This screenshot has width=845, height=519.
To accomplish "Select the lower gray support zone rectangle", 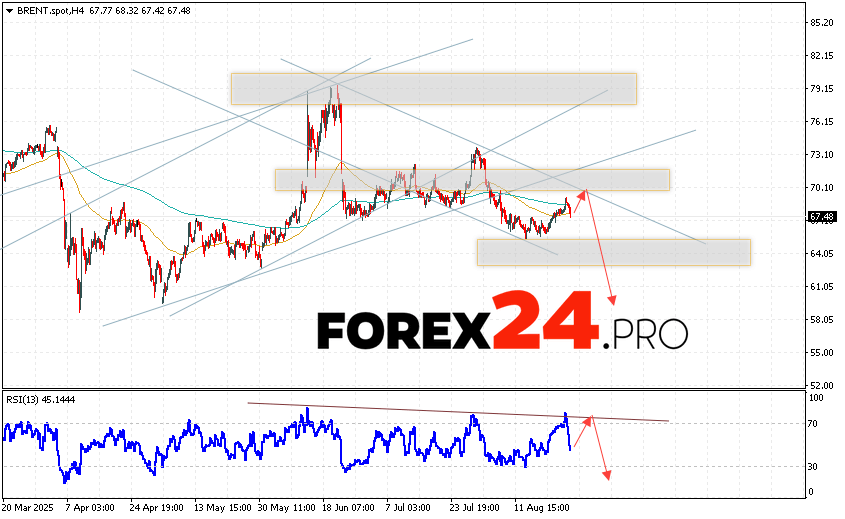I will coord(613,252).
